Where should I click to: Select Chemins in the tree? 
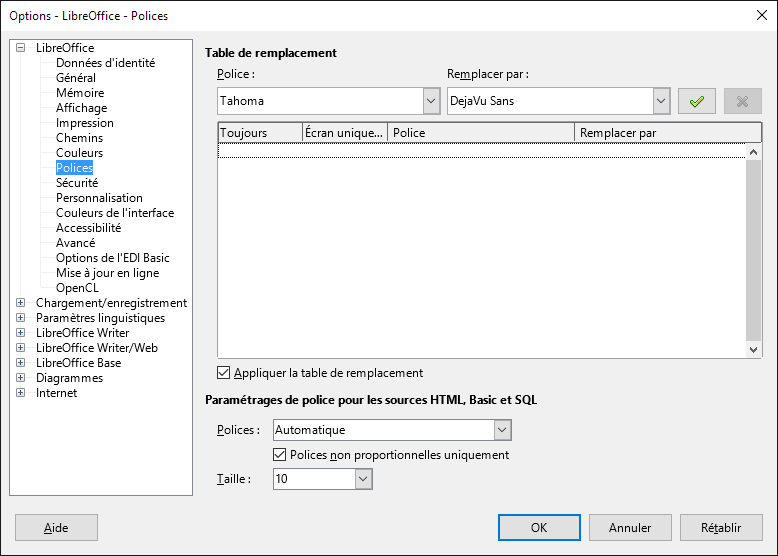(79, 137)
